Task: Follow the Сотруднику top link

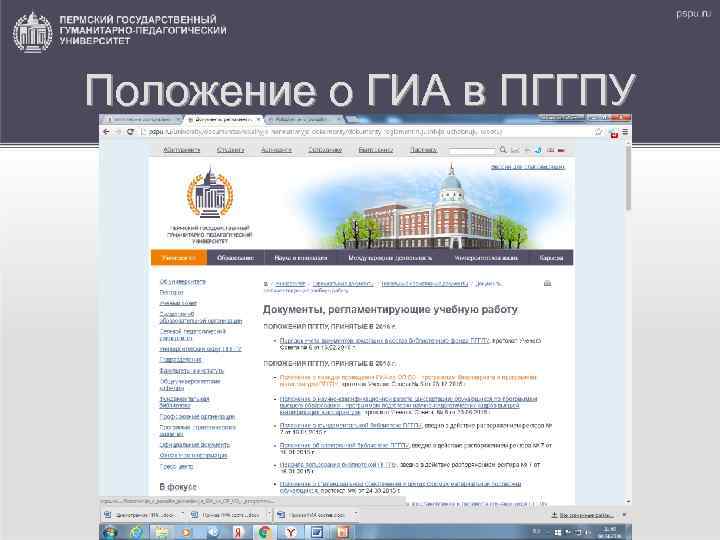Action: point(325,150)
